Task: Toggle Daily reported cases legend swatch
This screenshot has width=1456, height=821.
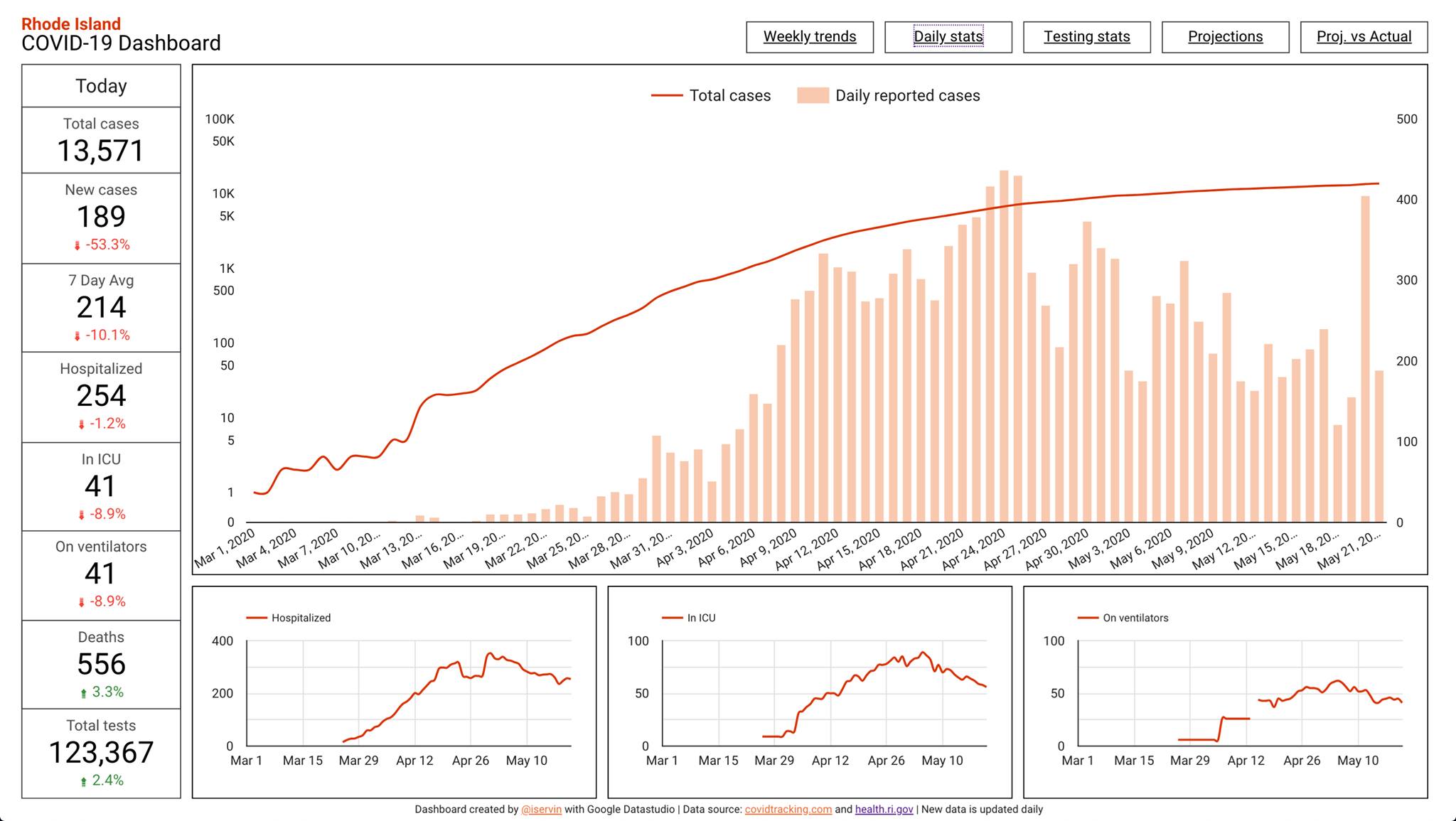Action: 813,96
